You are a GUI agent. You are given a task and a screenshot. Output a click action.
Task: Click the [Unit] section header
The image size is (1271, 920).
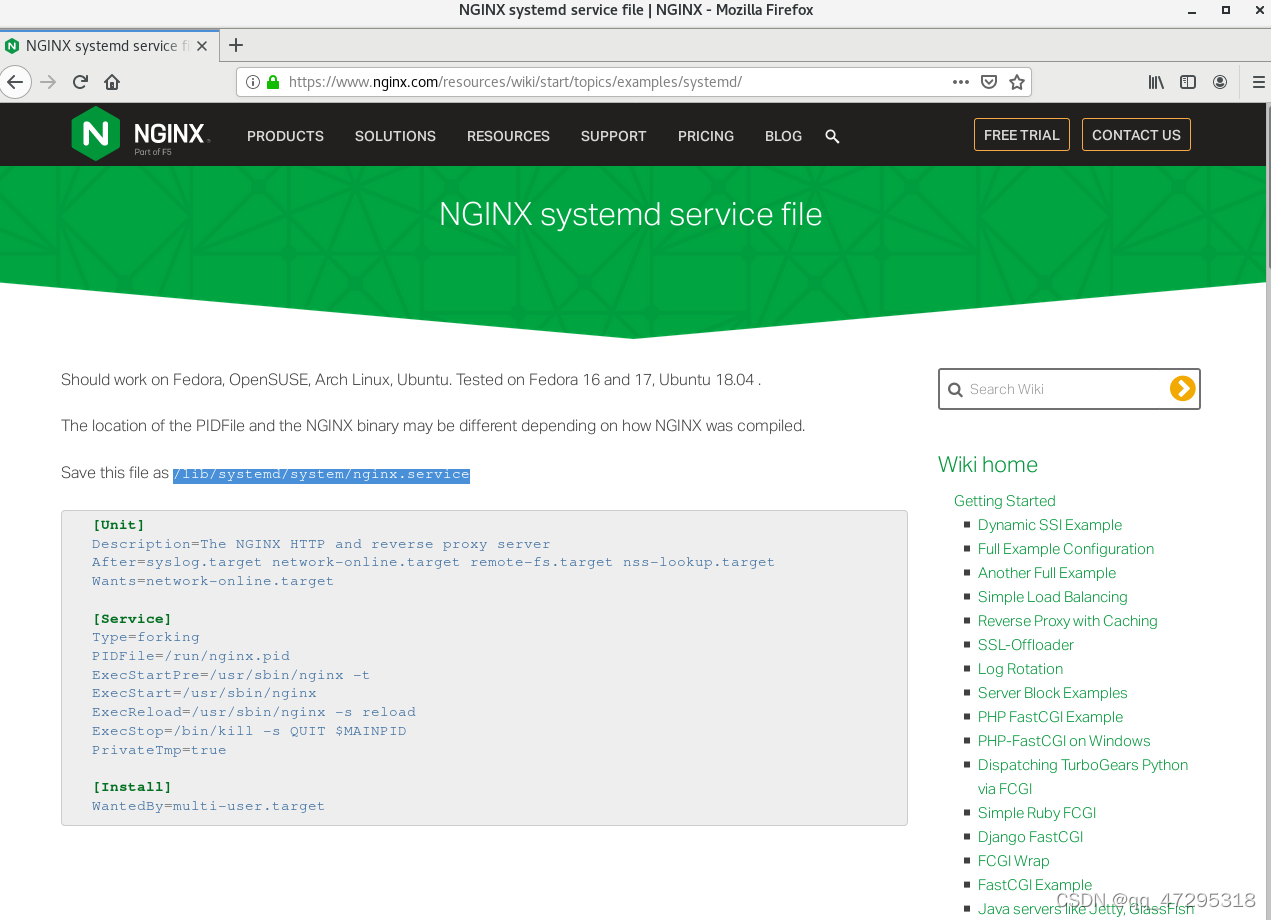click(119, 525)
